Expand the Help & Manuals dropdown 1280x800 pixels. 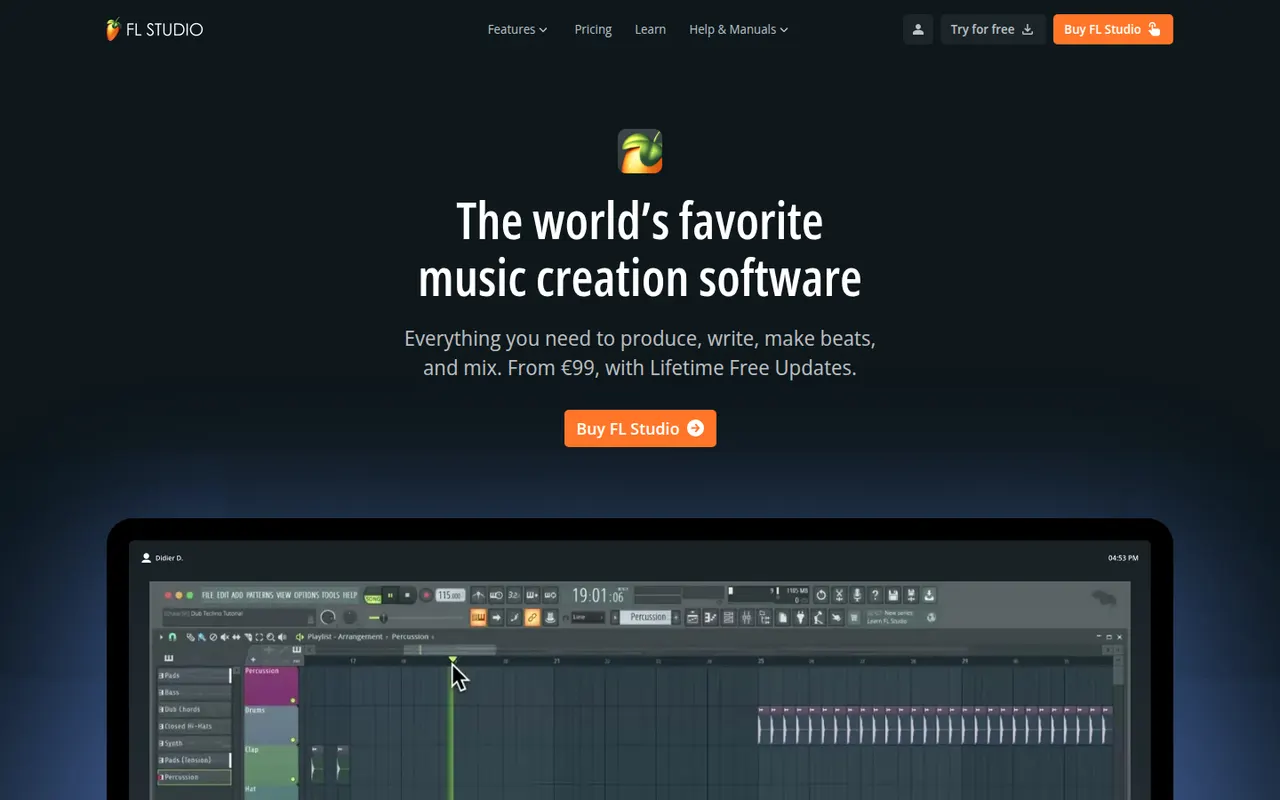739,29
